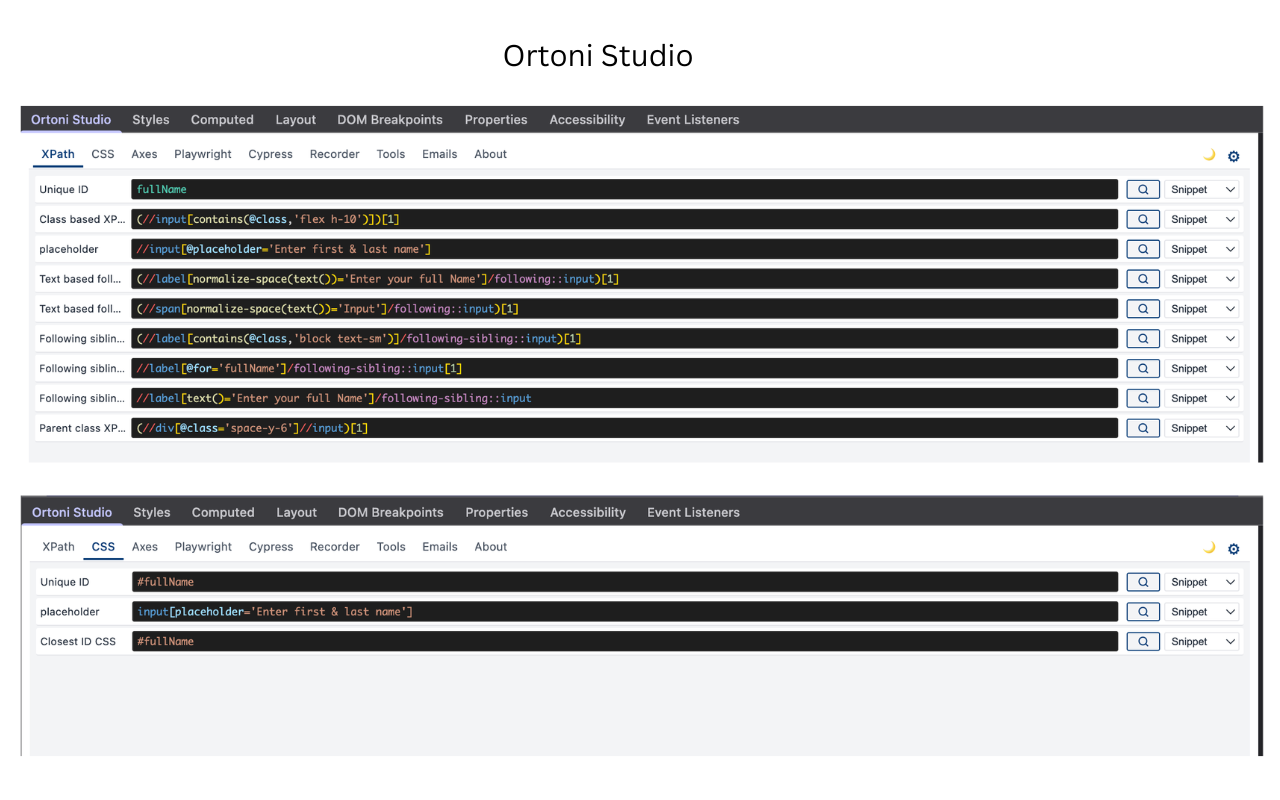Open Recorder tab in CSS-results panel

pos(335,547)
